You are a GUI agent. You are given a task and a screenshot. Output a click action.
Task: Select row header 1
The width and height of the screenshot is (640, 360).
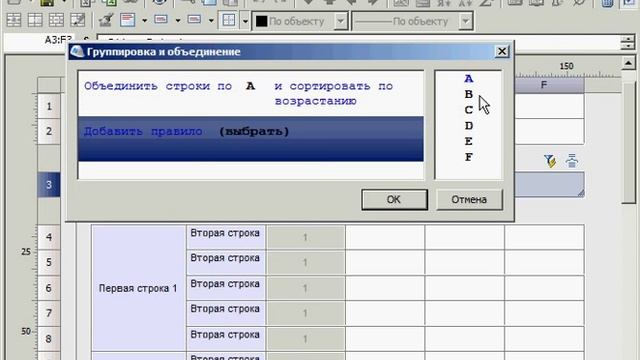point(49,107)
